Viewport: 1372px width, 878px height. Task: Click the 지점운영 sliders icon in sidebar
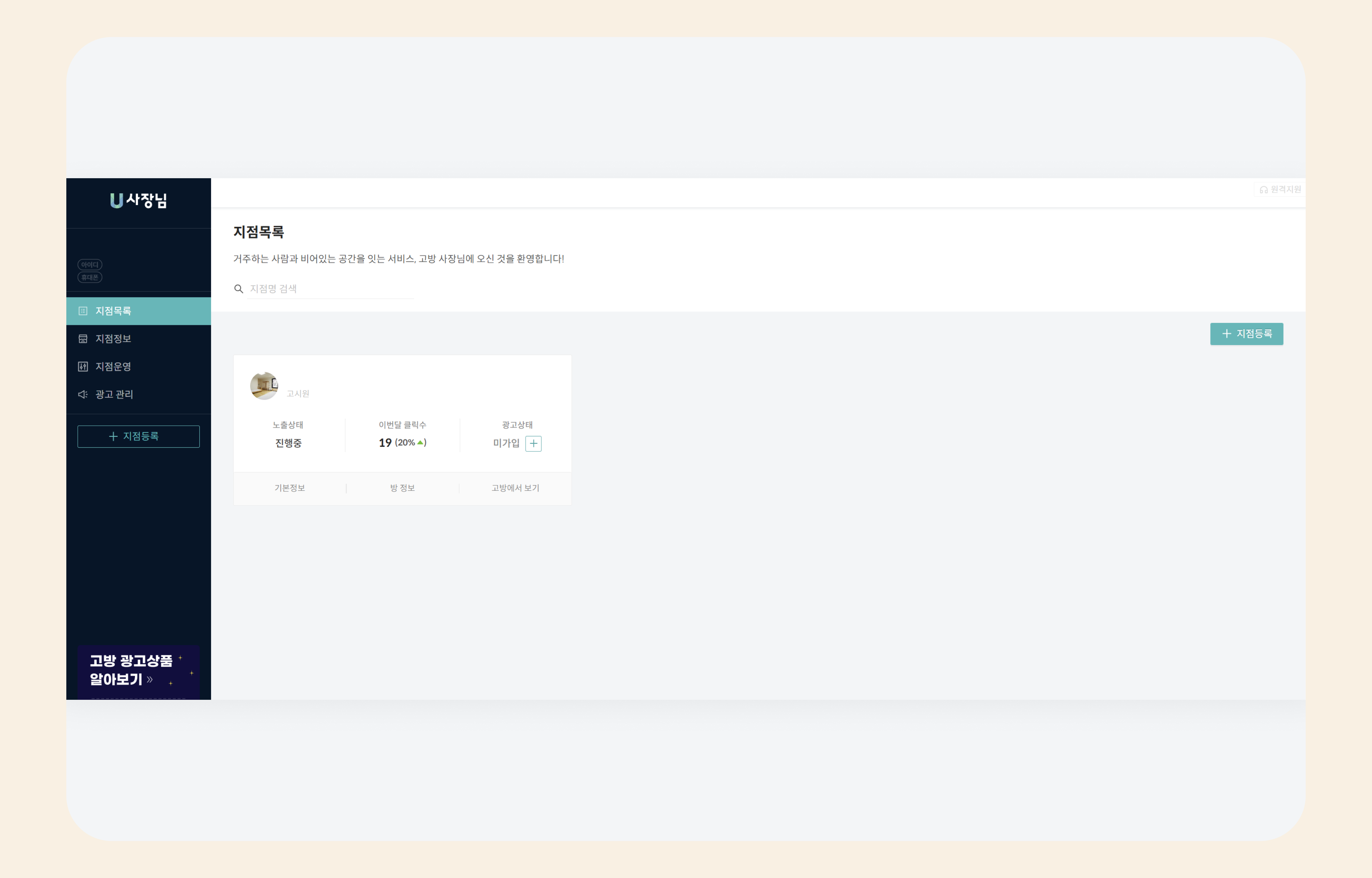tap(83, 366)
